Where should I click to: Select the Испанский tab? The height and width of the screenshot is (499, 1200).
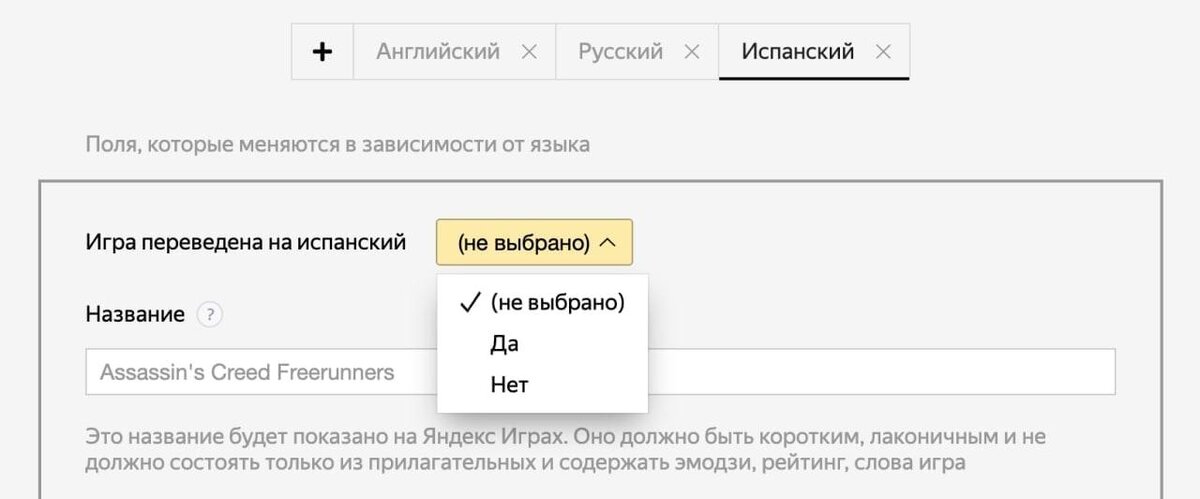pos(797,52)
